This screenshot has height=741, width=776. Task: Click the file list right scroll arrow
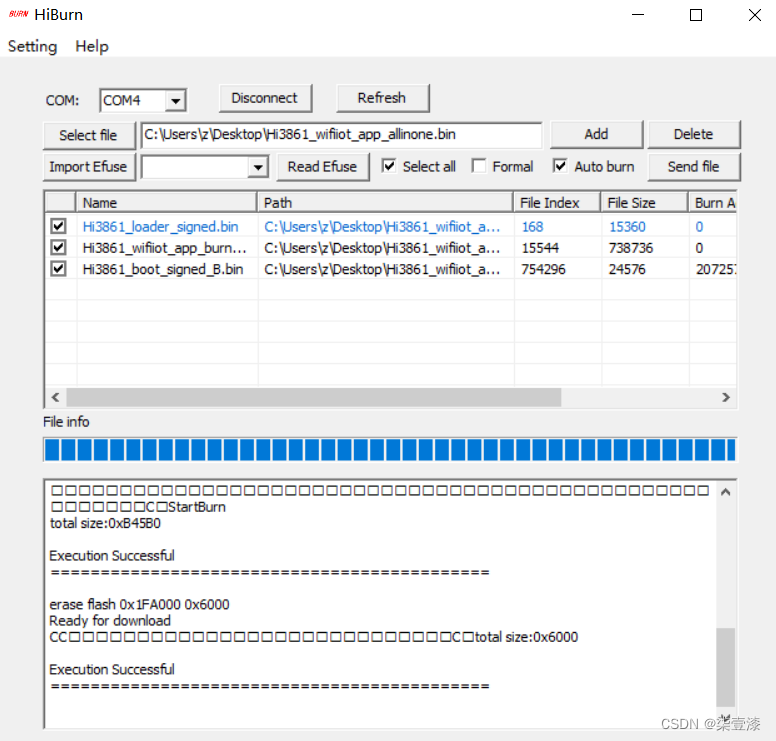(x=726, y=397)
